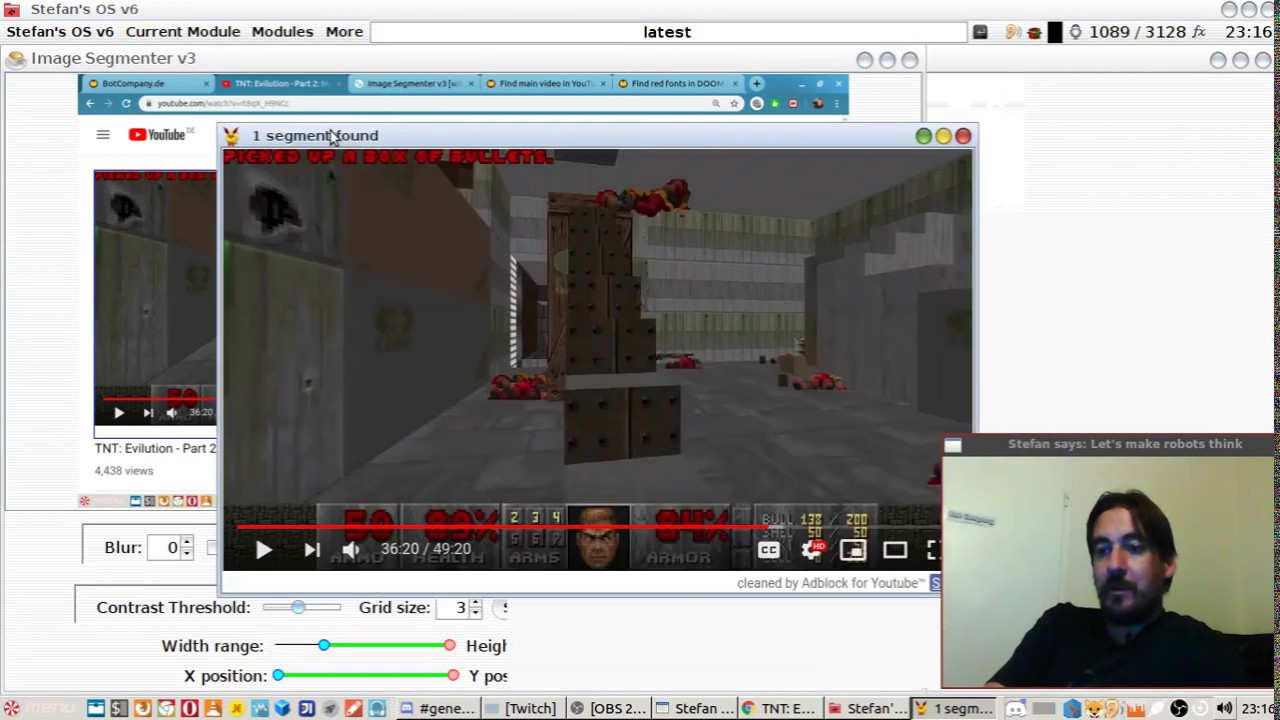This screenshot has height=720, width=1280.
Task: Click the microphone icon in top bar
Action: tap(1075, 32)
